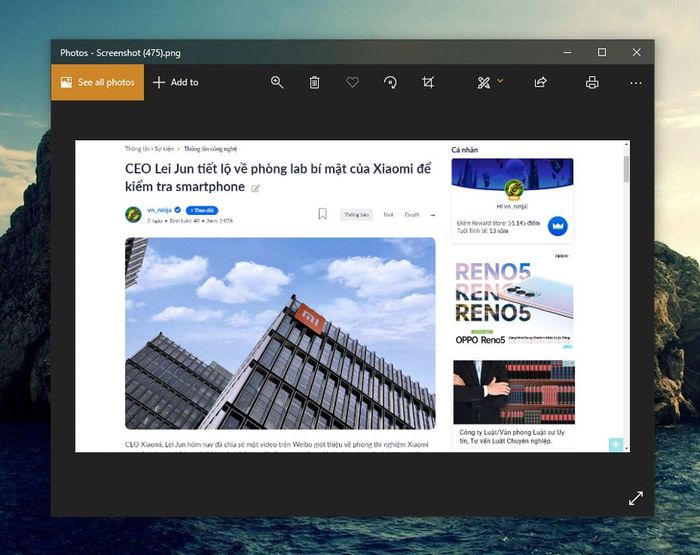
Task: Open the See more ellipsis menu
Action: coord(636,83)
